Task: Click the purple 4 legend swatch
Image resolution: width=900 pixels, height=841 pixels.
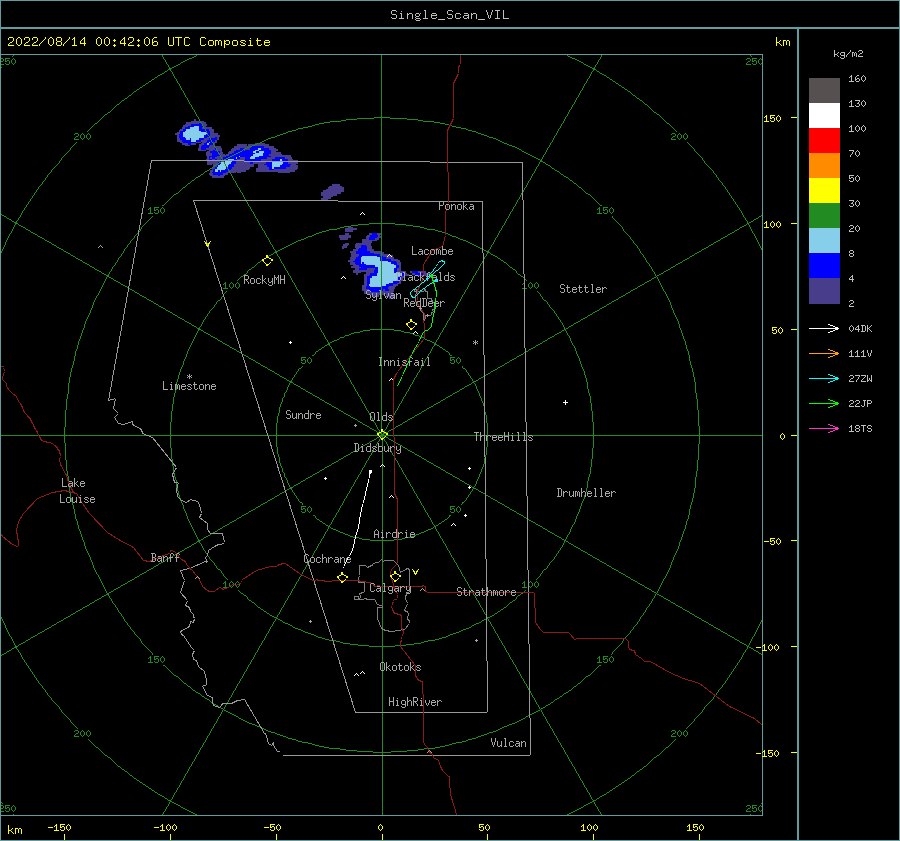Action: pyautogui.click(x=824, y=290)
